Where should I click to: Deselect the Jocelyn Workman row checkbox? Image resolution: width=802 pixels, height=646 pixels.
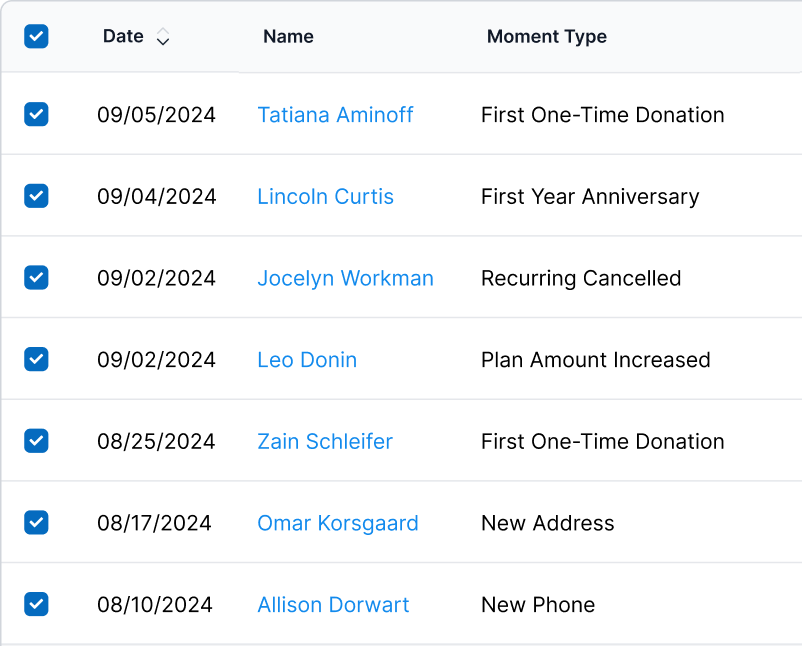click(x=36, y=277)
